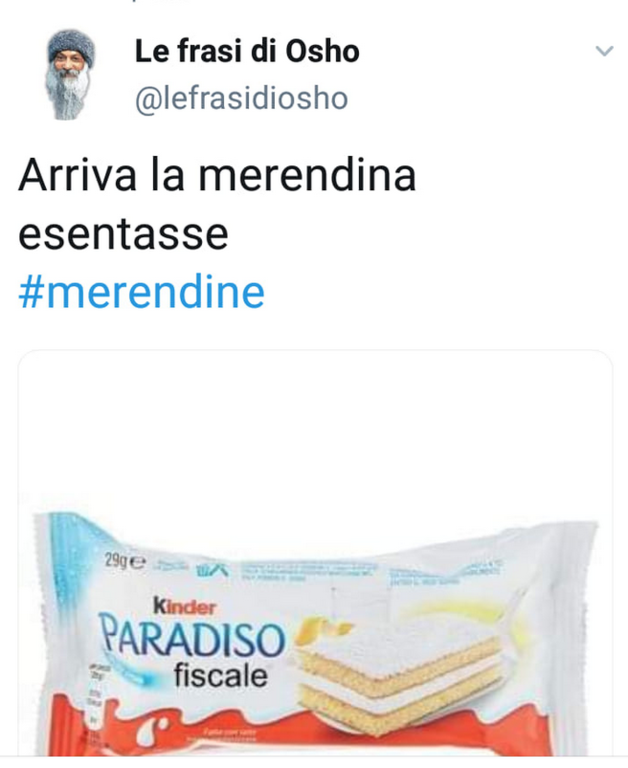Visit the @lefrasidiosho handle link
This screenshot has width=628, height=768.
click(x=241, y=98)
